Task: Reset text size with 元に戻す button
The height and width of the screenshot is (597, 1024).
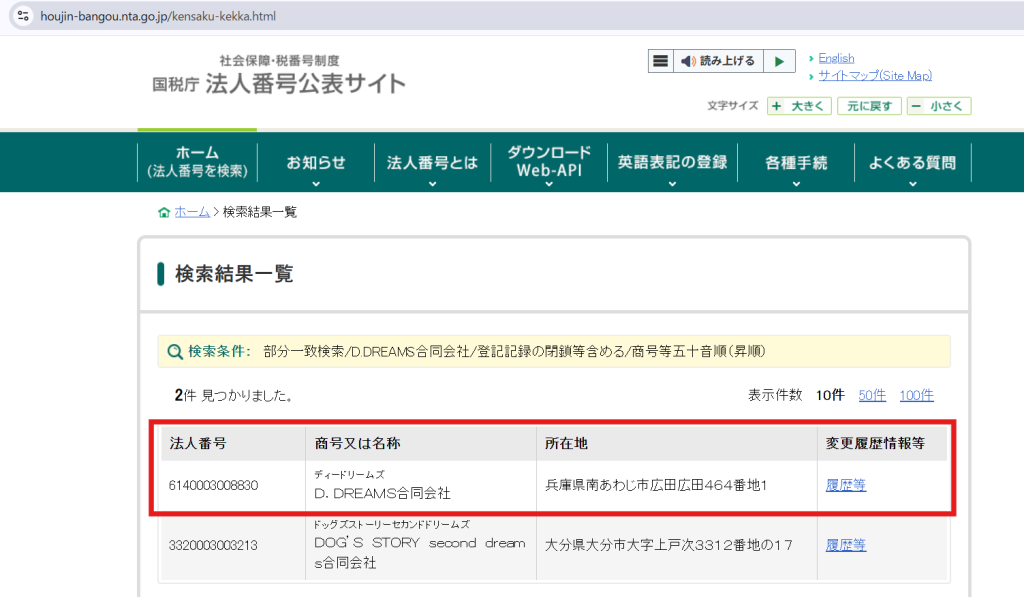Action: (869, 105)
